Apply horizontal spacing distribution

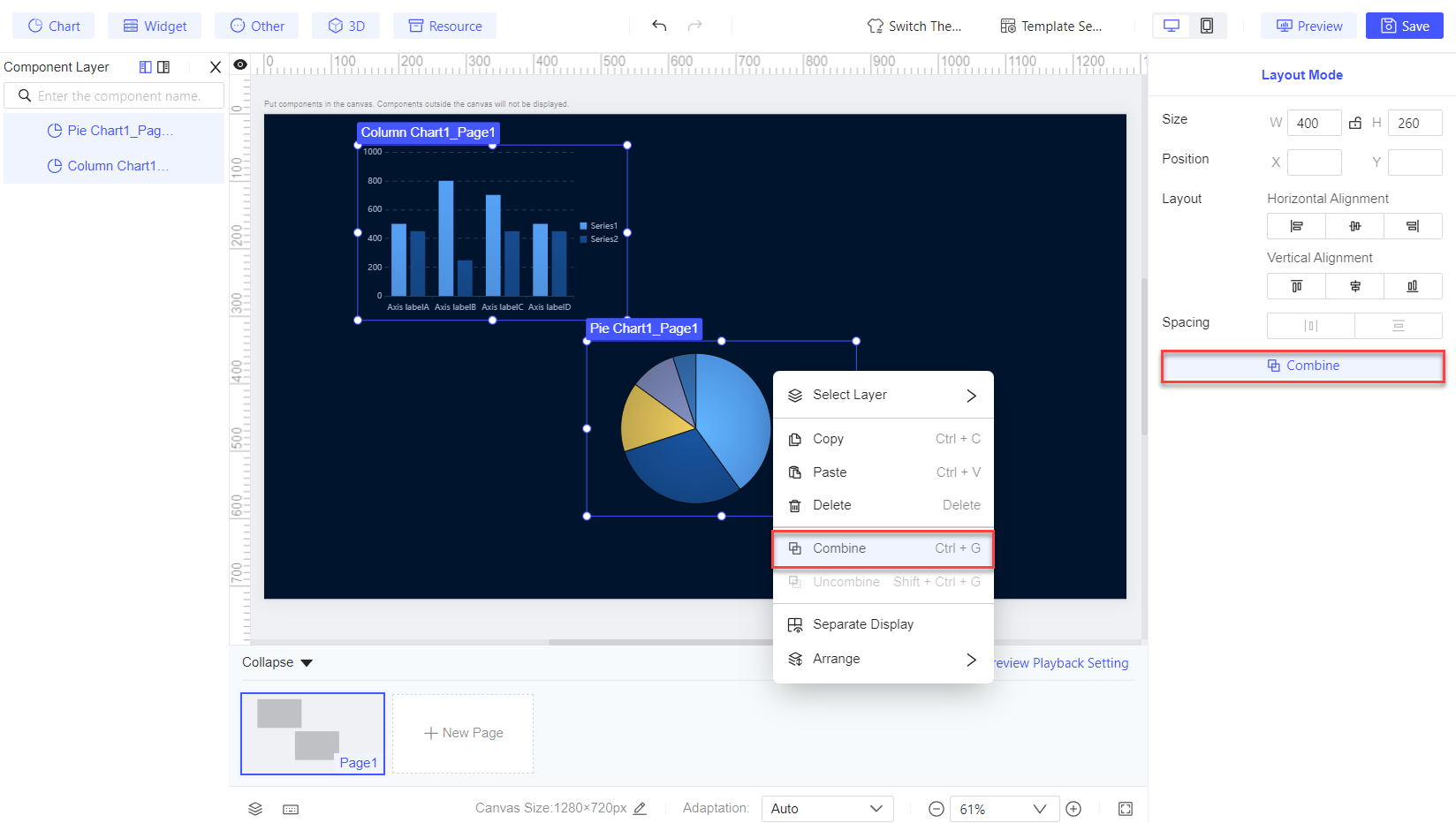(1311, 326)
